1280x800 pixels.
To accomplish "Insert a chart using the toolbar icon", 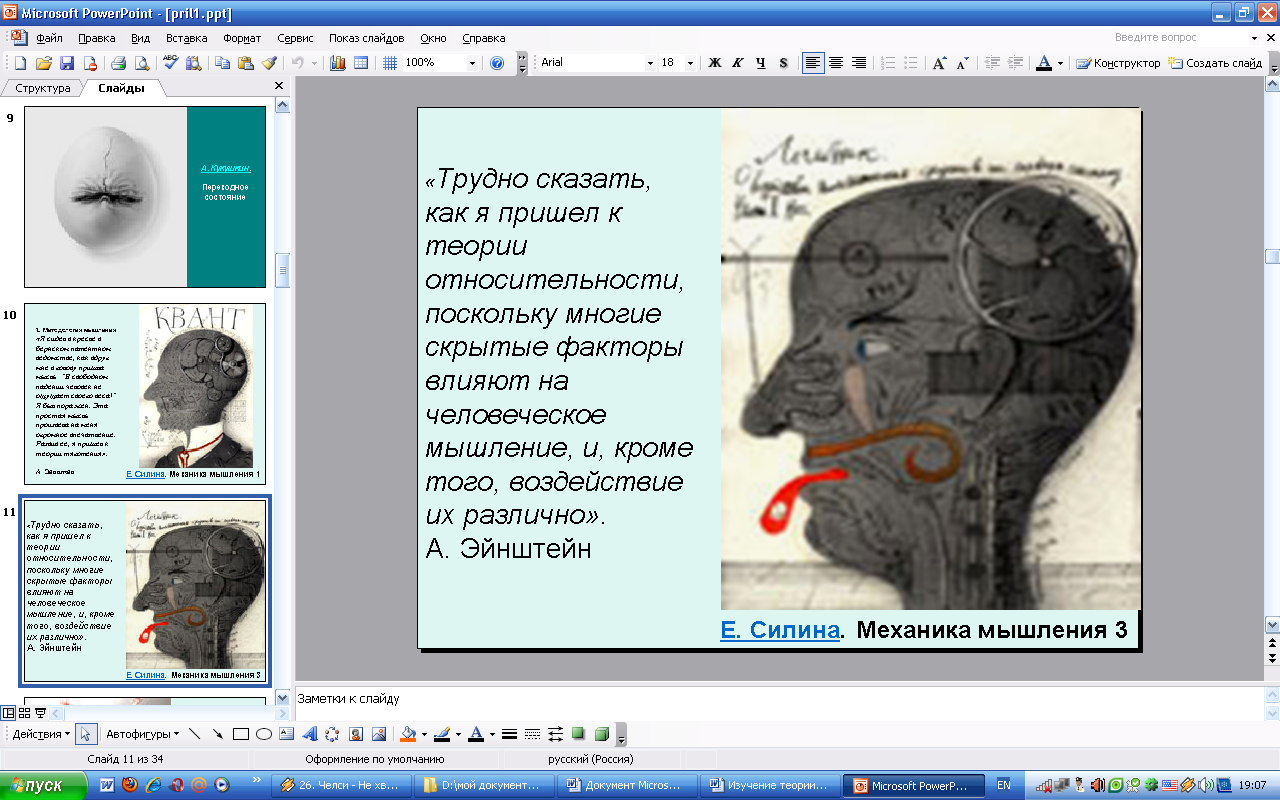I will pos(337,63).
